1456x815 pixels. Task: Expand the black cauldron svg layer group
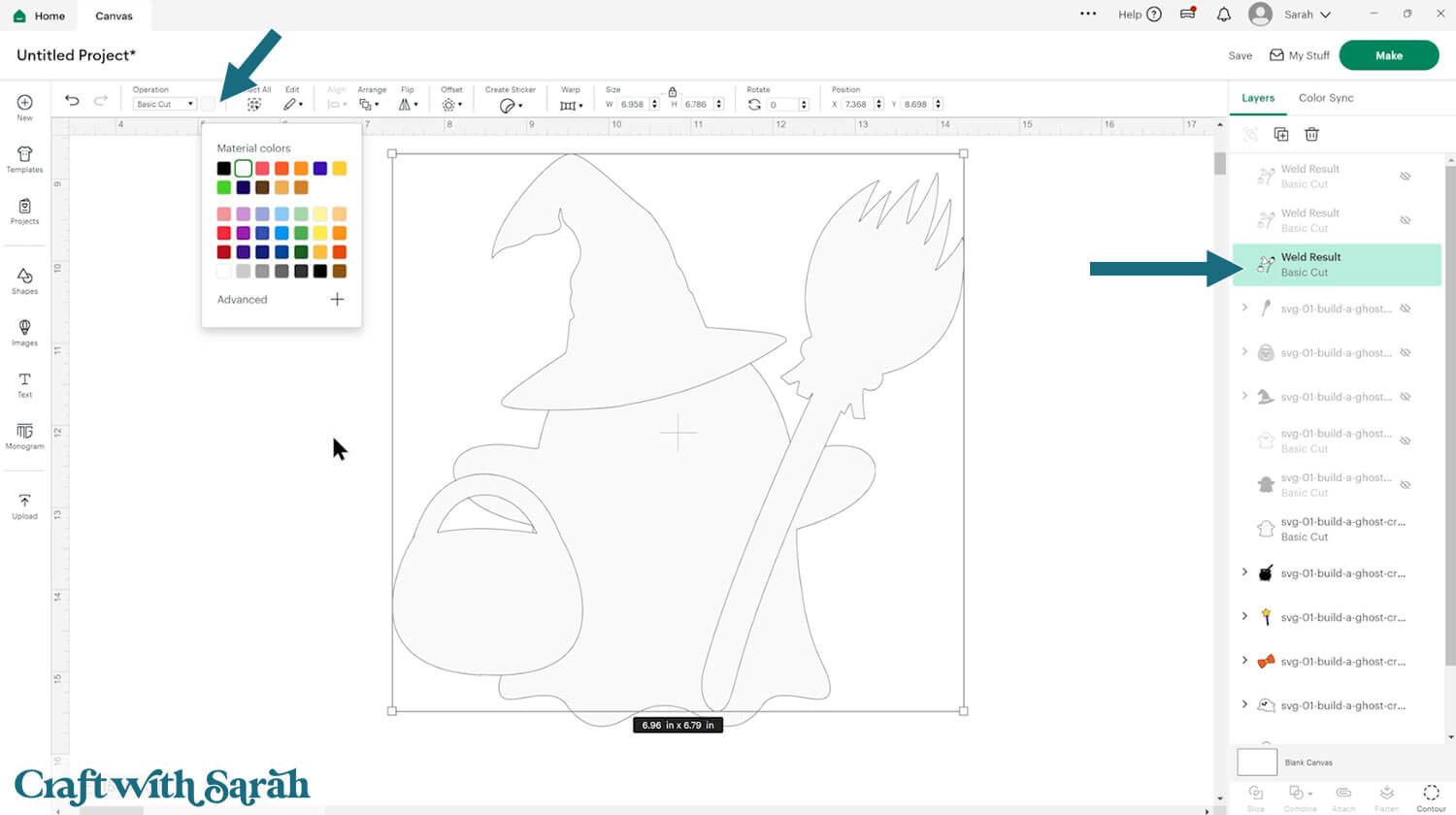click(x=1244, y=572)
